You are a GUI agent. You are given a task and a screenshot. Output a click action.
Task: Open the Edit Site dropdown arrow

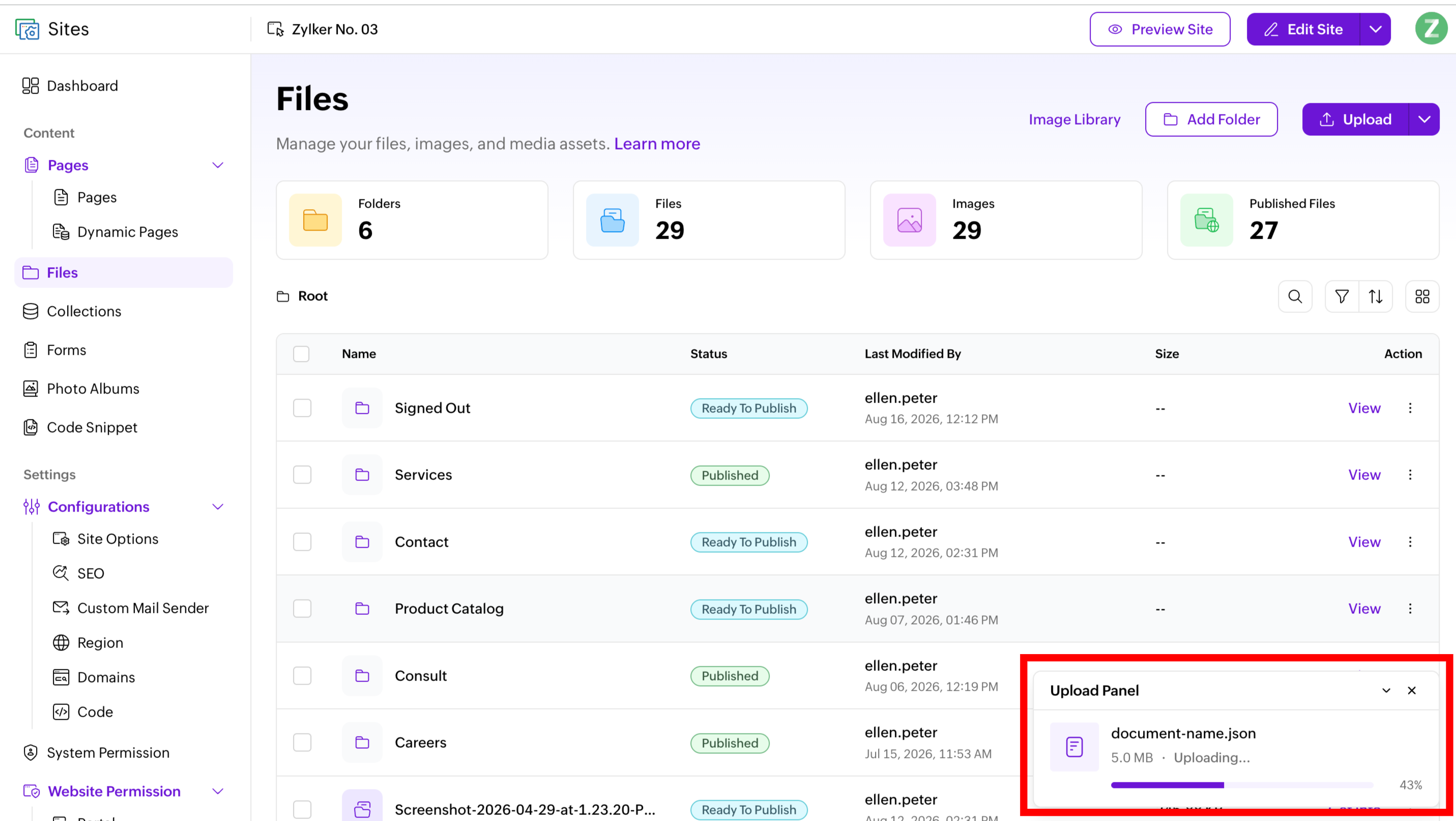[x=1375, y=29]
